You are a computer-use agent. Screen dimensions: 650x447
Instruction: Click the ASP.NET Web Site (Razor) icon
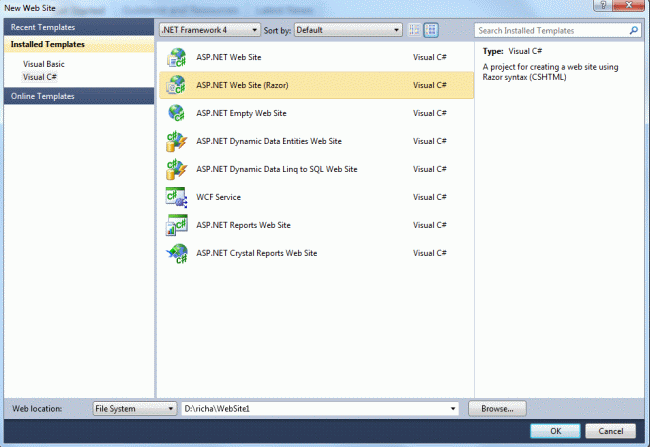point(177,85)
